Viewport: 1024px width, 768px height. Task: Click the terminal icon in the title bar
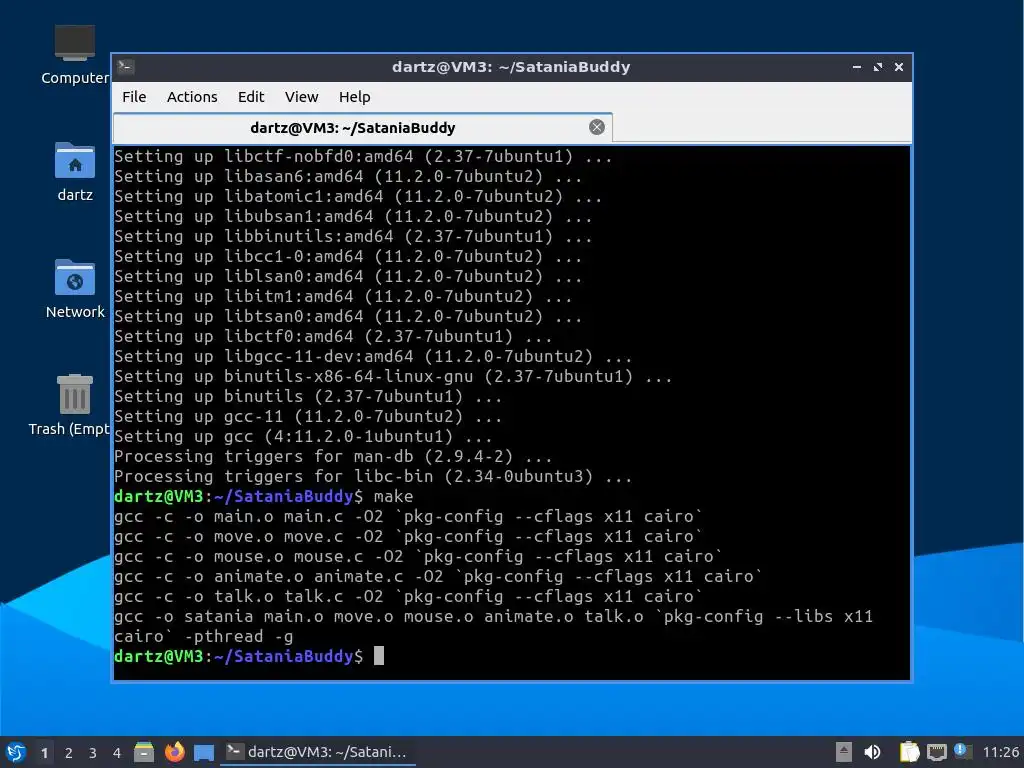(126, 67)
